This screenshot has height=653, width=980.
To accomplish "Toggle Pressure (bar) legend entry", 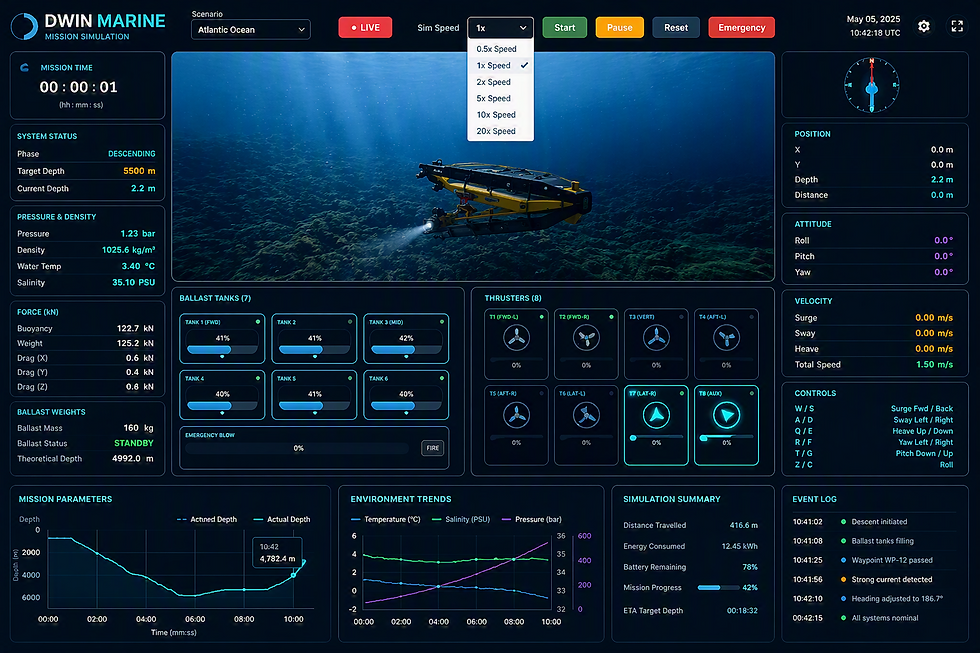I will coord(532,519).
